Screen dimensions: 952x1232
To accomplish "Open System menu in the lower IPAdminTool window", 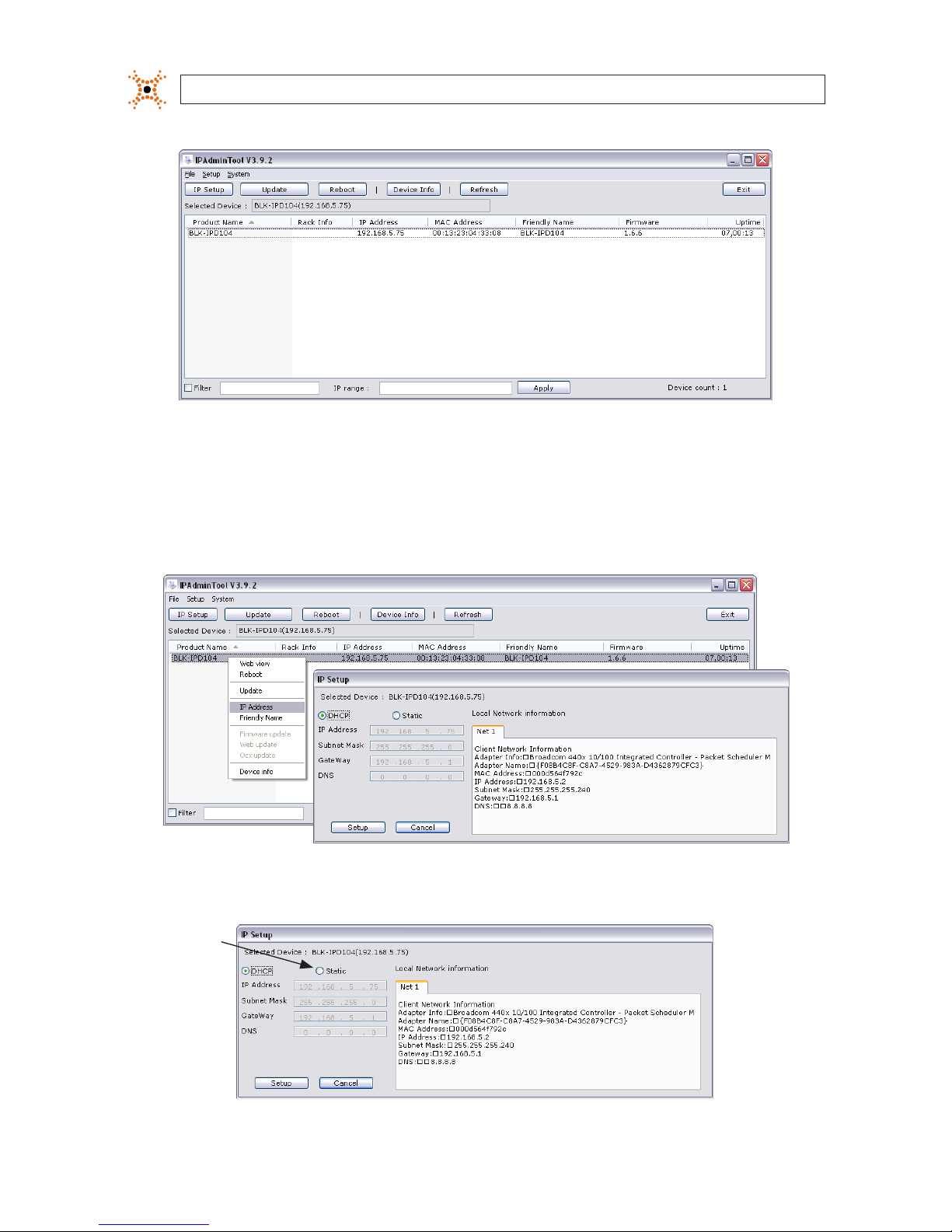I will [223, 599].
